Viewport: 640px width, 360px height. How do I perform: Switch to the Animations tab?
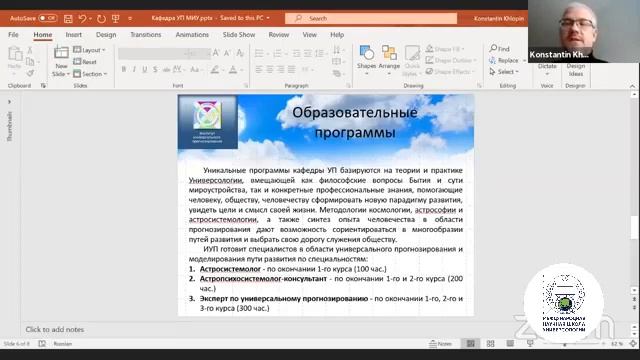pos(192,35)
